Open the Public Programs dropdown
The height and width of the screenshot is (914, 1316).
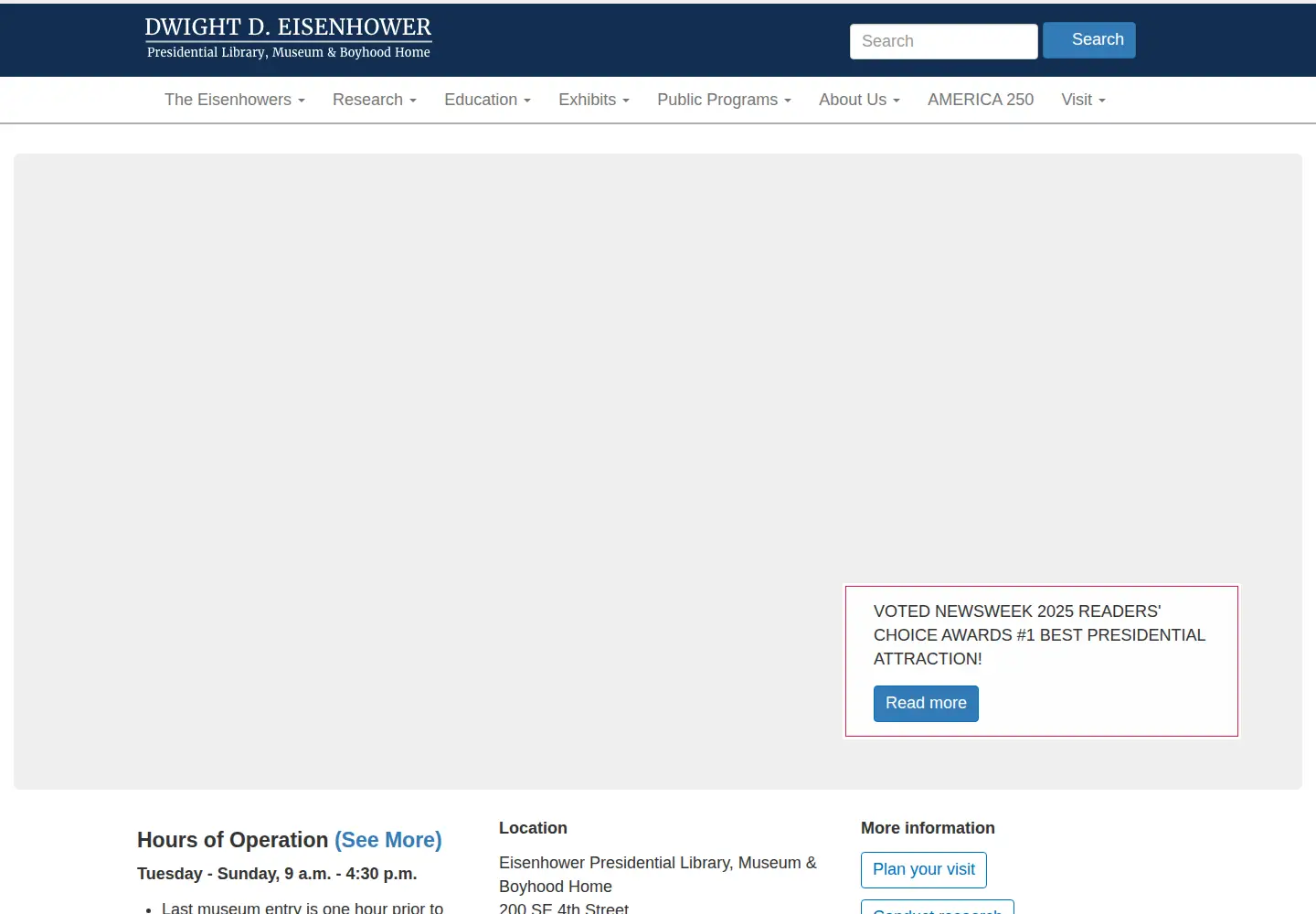724,100
